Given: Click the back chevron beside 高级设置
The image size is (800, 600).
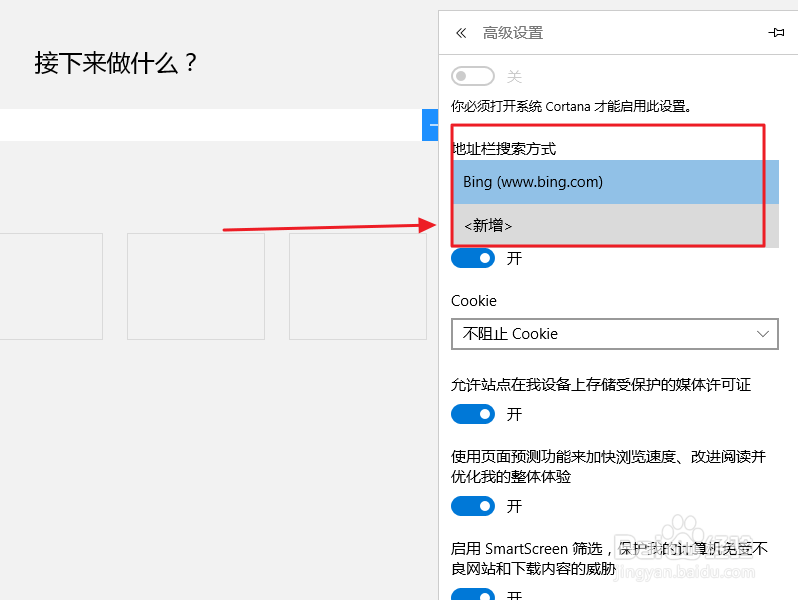Looking at the screenshot, I should click(461, 33).
